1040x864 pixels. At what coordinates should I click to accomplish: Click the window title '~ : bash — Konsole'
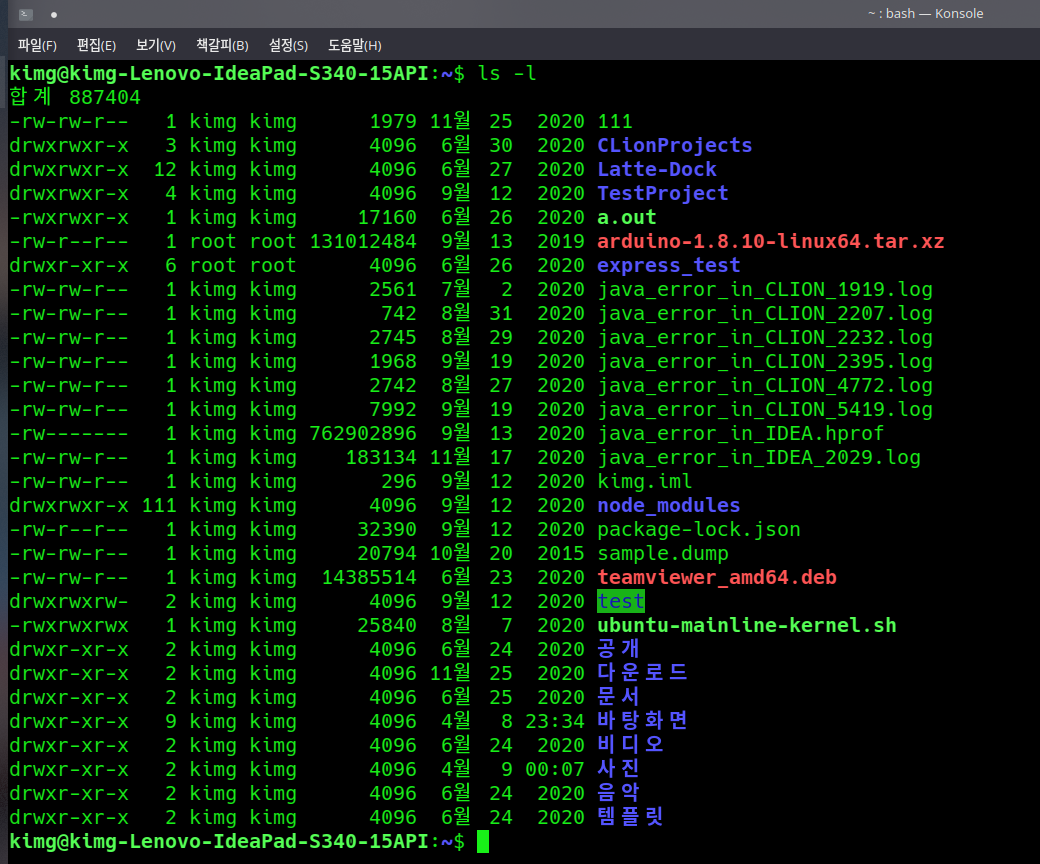925,14
